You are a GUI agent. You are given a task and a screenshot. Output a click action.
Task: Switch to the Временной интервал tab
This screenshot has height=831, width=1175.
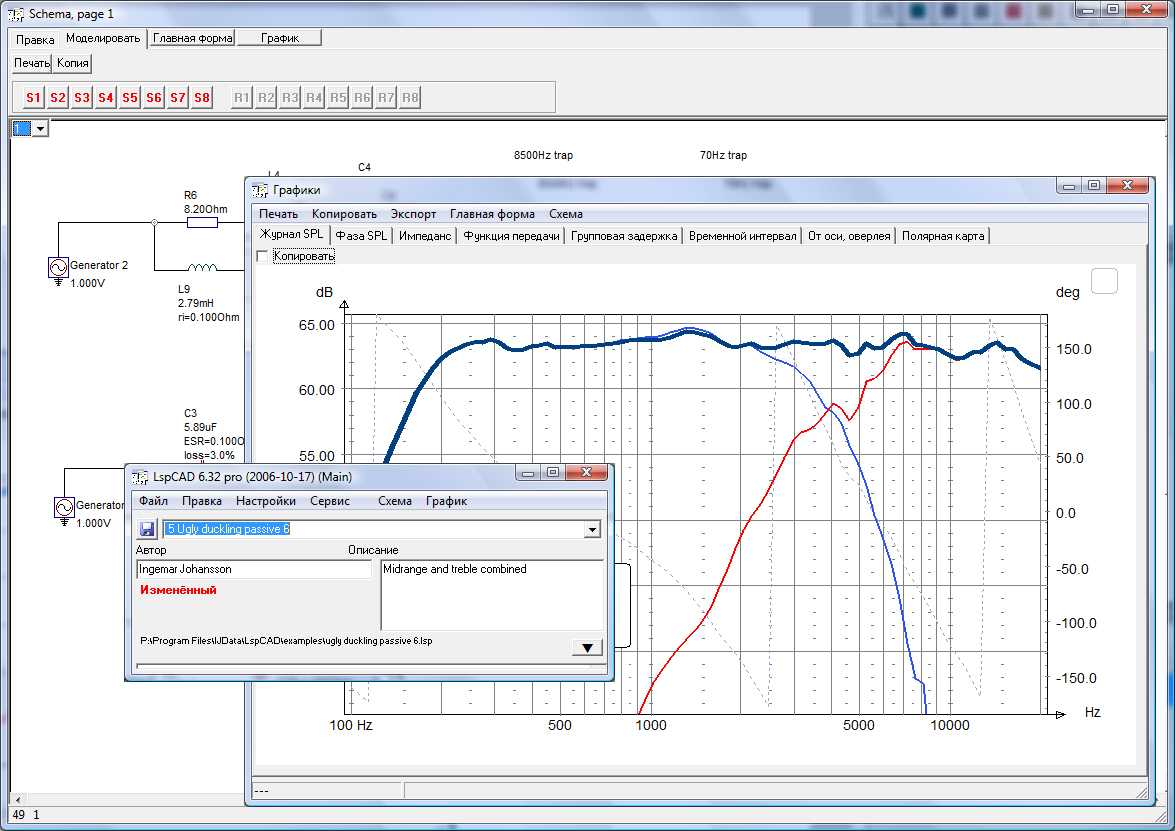[x=743, y=236]
